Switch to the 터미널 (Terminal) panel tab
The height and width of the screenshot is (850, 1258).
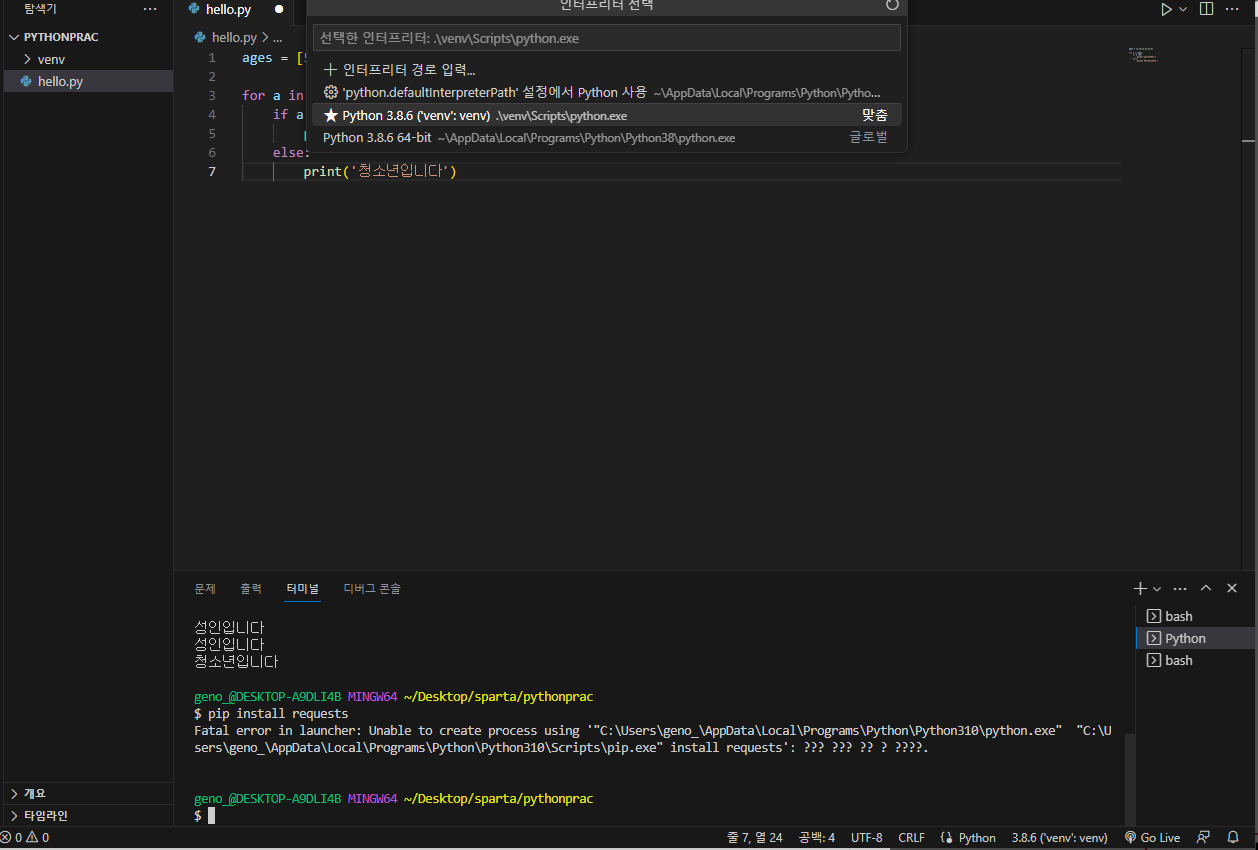(302, 589)
